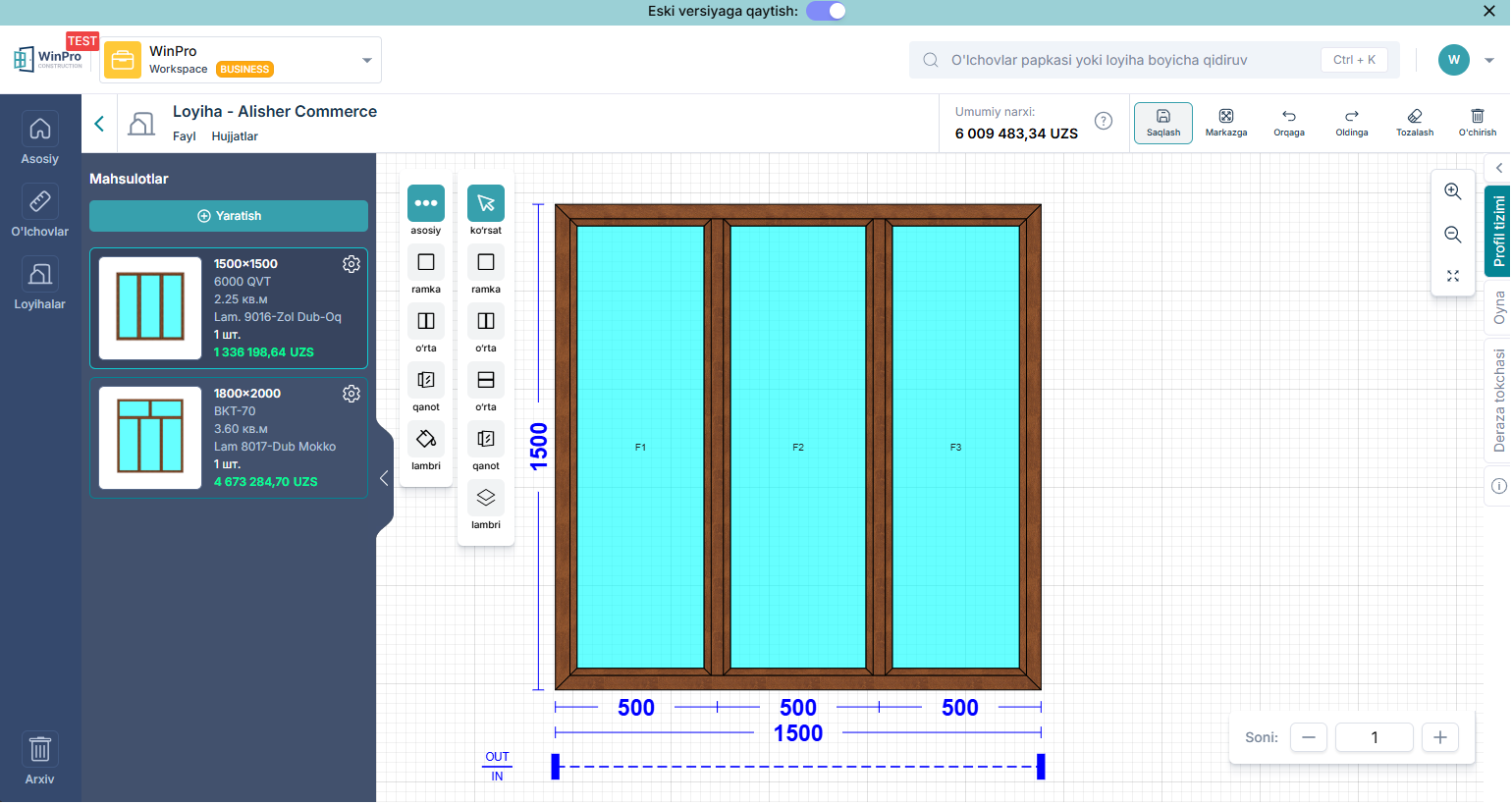
Task: Select the Tozalash eraser tool
Action: [x=1414, y=117]
